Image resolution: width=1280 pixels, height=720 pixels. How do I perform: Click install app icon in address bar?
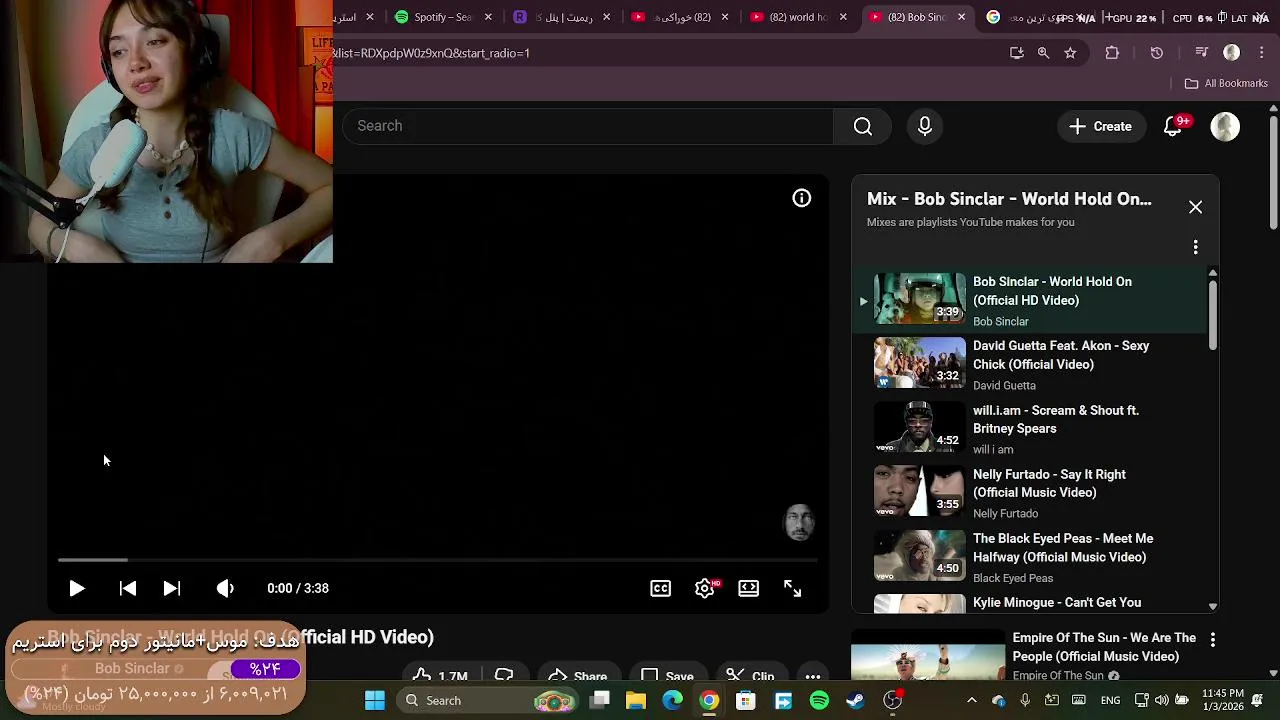tap(1017, 53)
